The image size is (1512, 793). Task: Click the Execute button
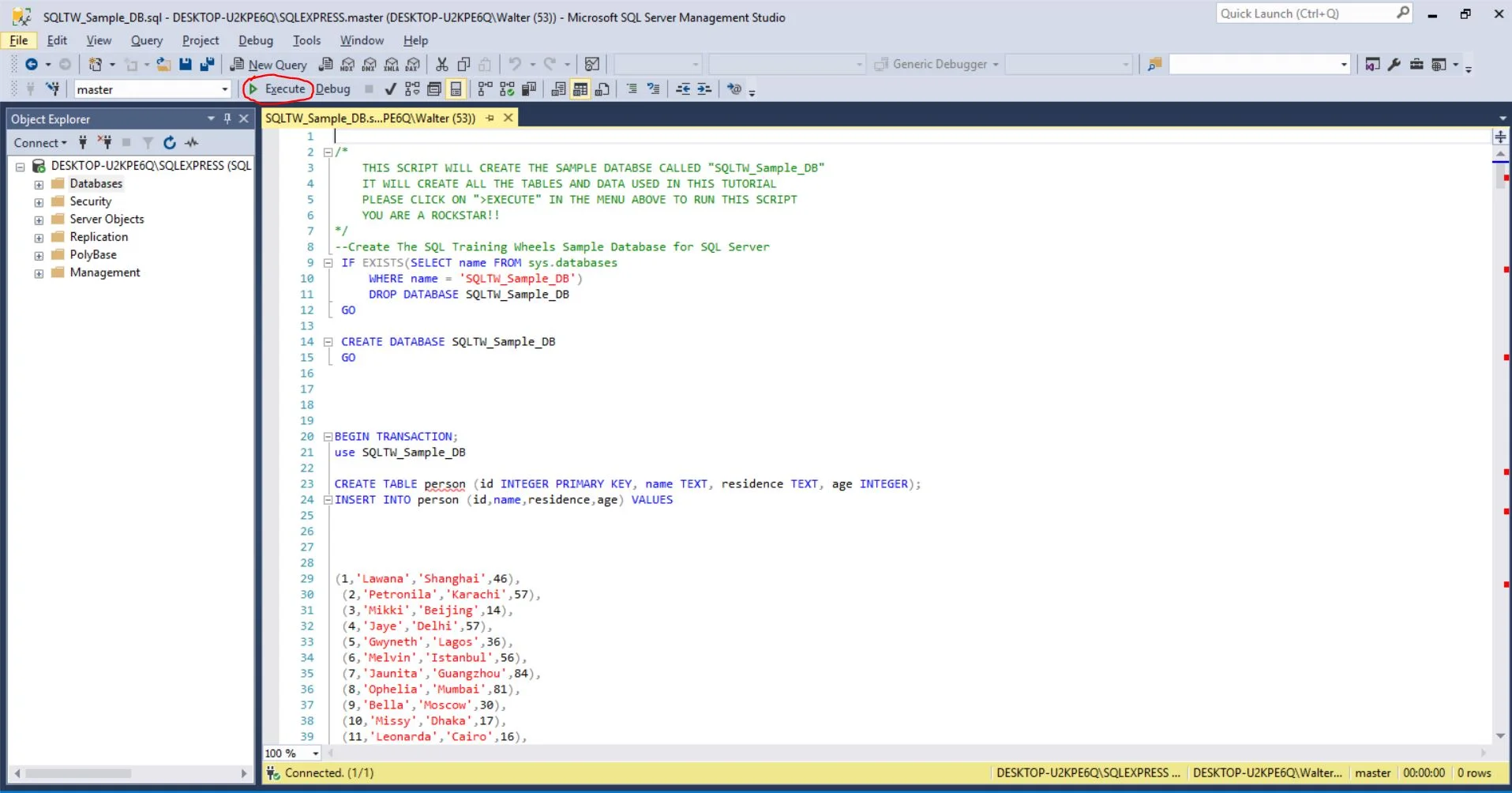pyautogui.click(x=277, y=88)
